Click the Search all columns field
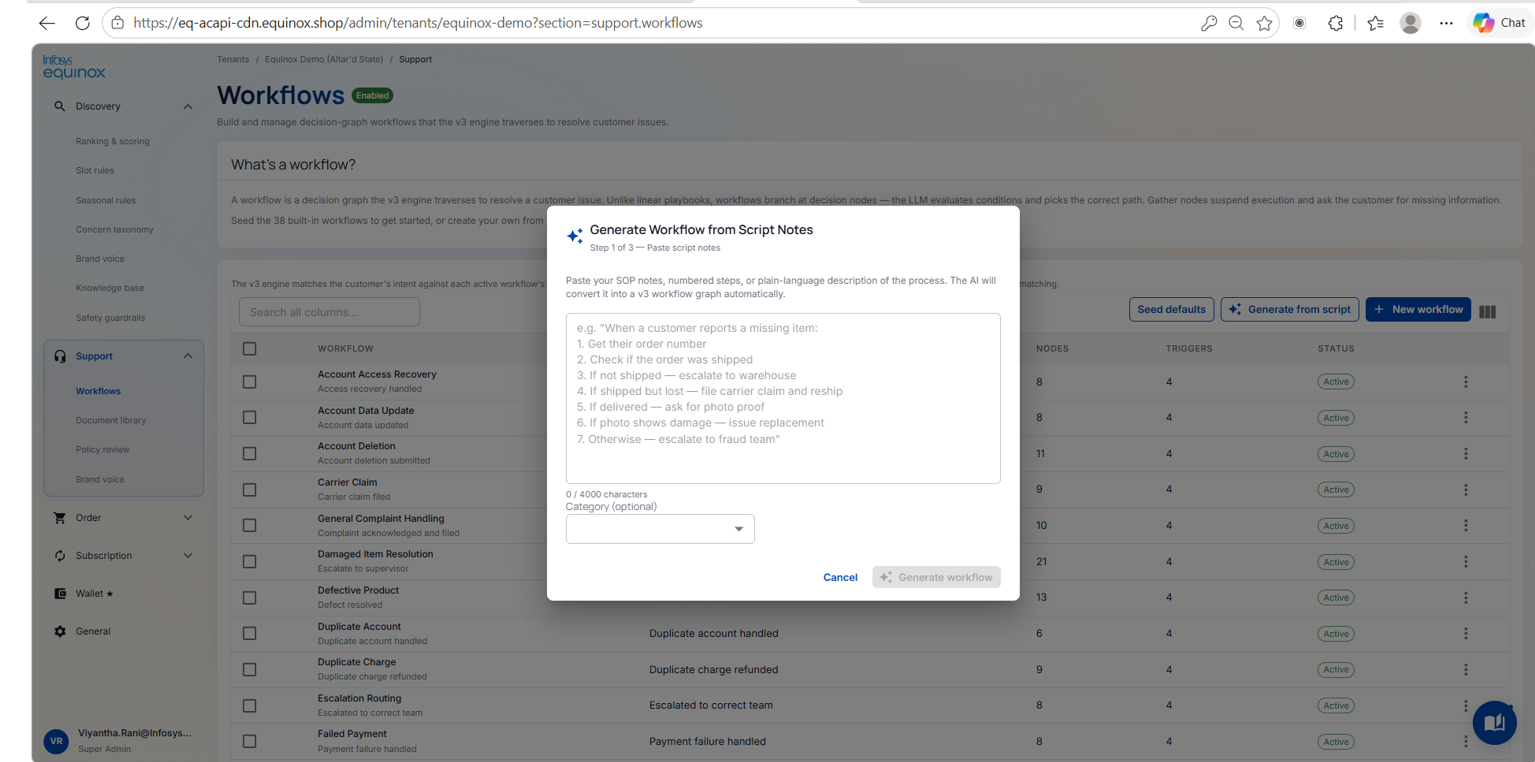Viewport: 1535px width, 762px height. pyautogui.click(x=329, y=312)
